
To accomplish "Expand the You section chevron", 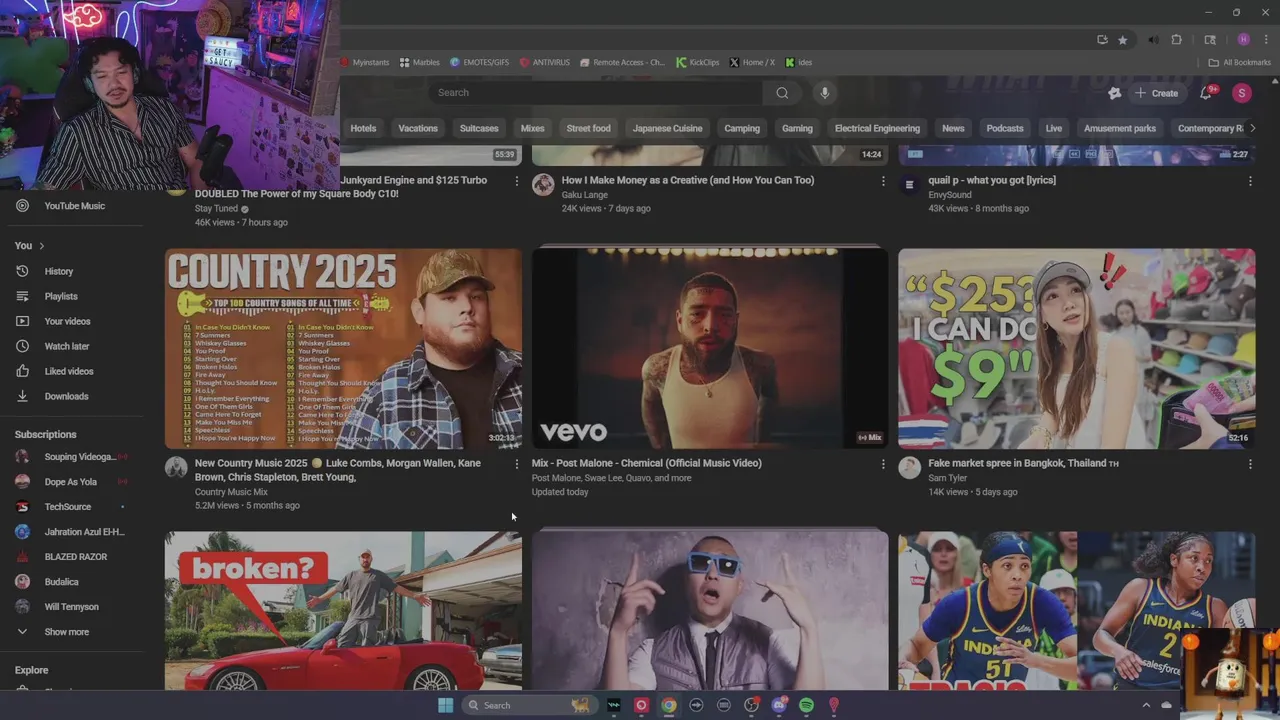I will (41, 246).
